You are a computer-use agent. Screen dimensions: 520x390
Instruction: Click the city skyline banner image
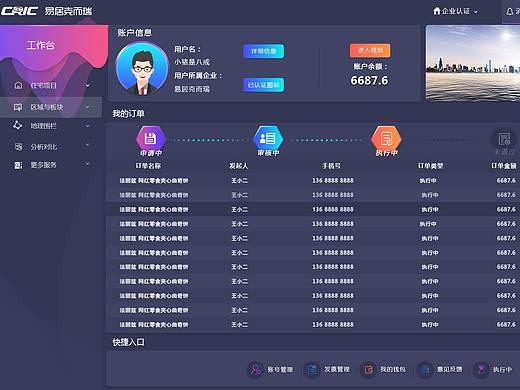pos(473,63)
